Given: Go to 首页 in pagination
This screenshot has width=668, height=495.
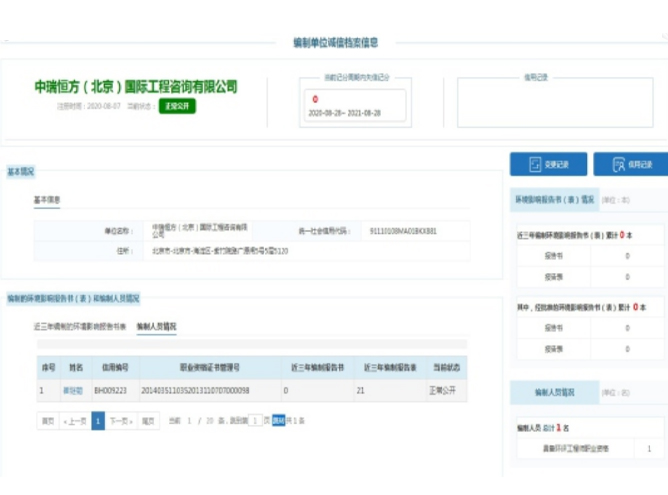Looking at the screenshot, I should click(47, 422).
